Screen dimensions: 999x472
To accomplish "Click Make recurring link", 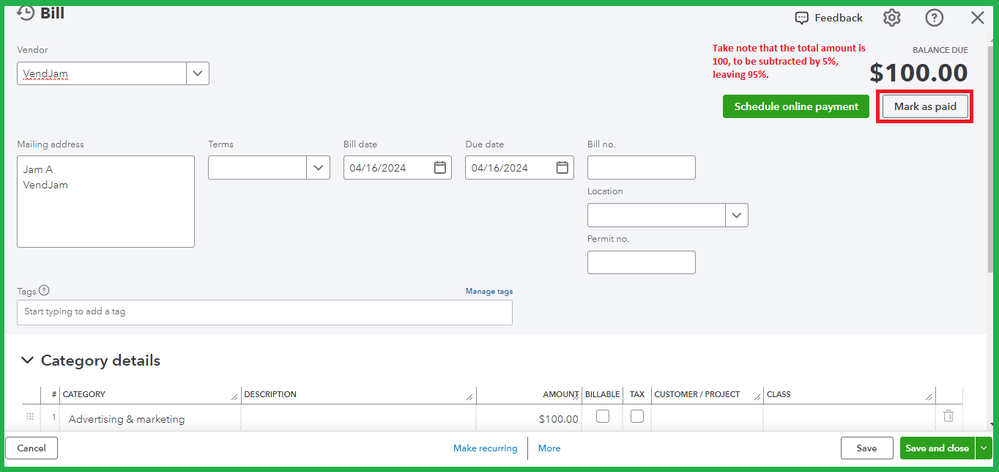I will click(485, 448).
